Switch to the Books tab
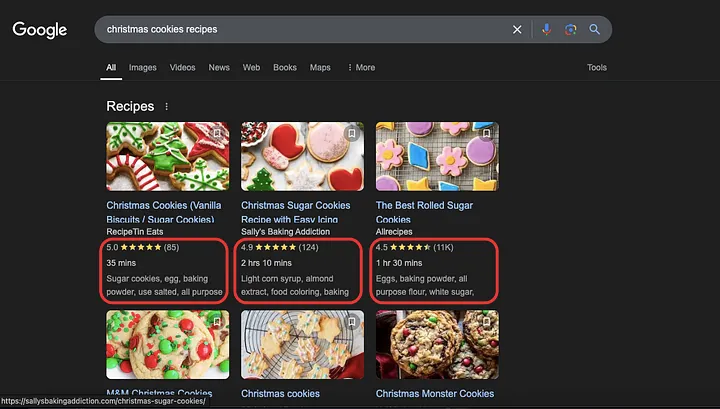Image resolution: width=720 pixels, height=409 pixels. 285,67
